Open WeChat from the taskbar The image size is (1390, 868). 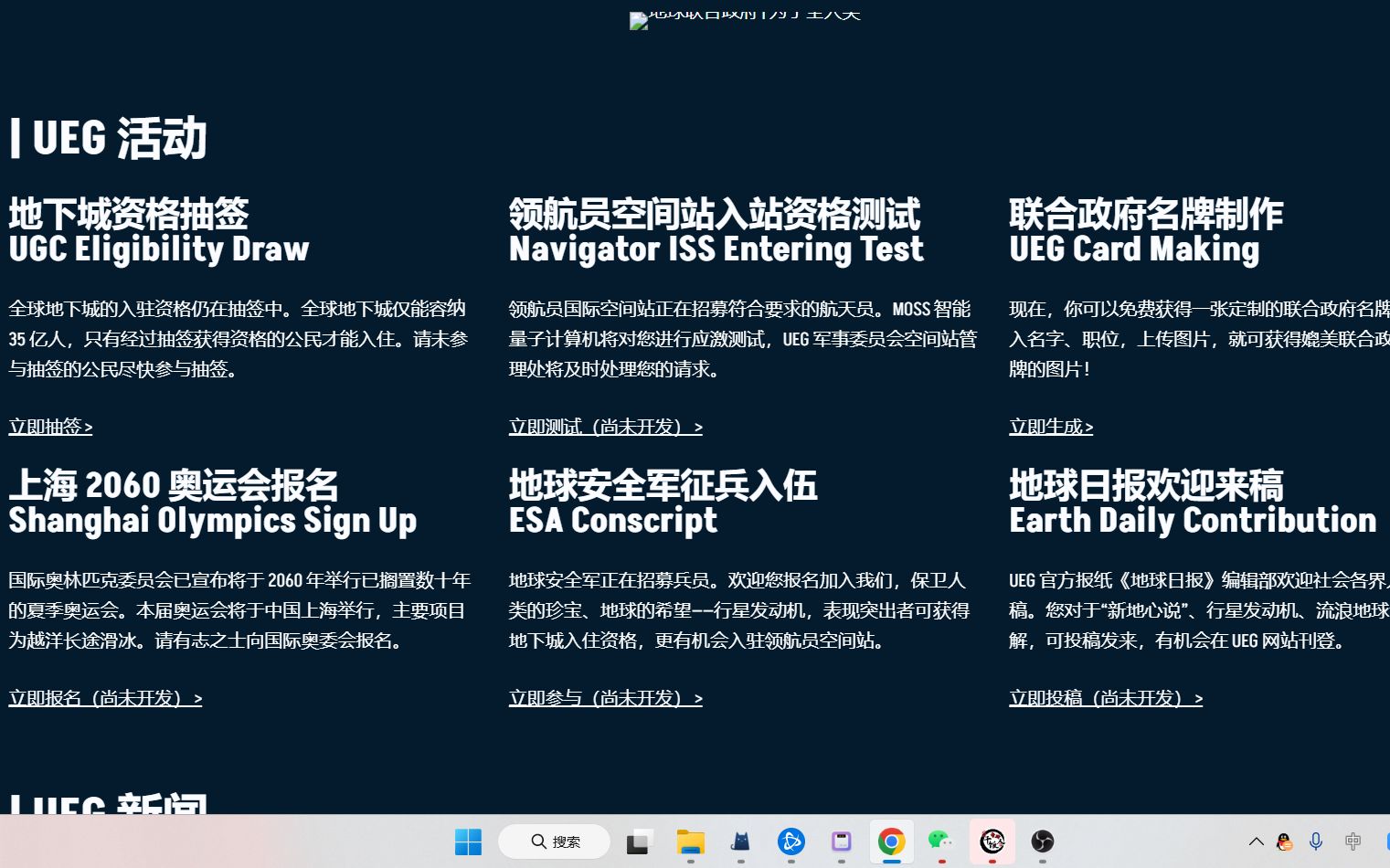point(941,842)
